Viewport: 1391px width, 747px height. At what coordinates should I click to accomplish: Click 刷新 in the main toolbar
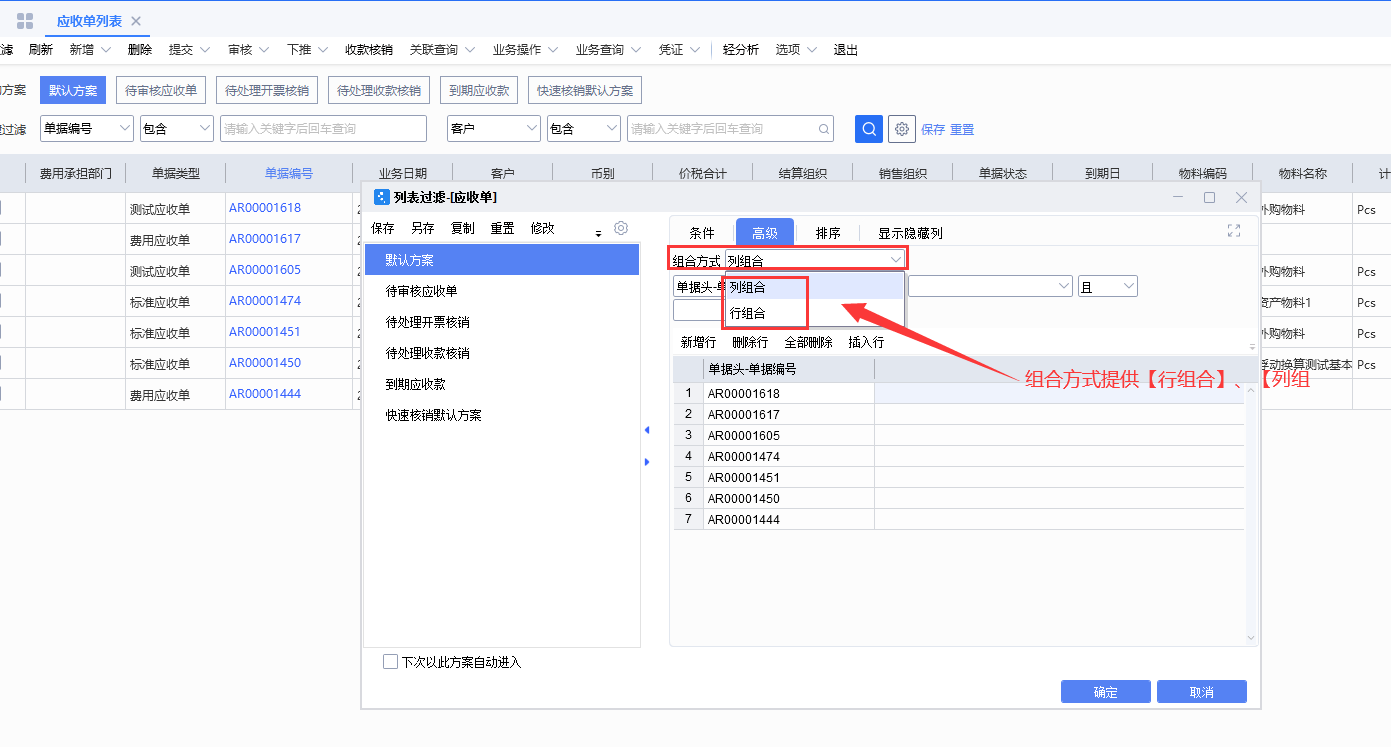coord(41,50)
